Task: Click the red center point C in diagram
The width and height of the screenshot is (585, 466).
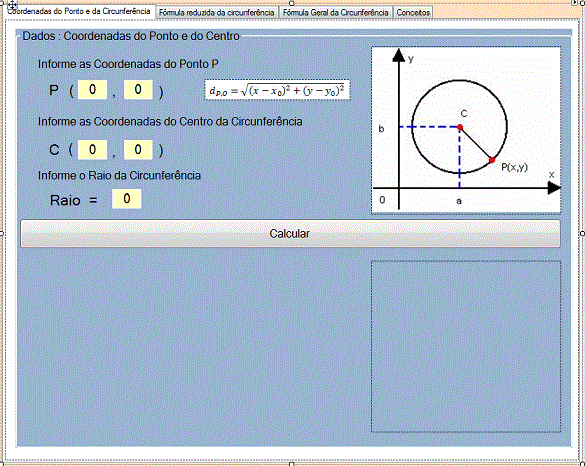Action: pos(460,127)
